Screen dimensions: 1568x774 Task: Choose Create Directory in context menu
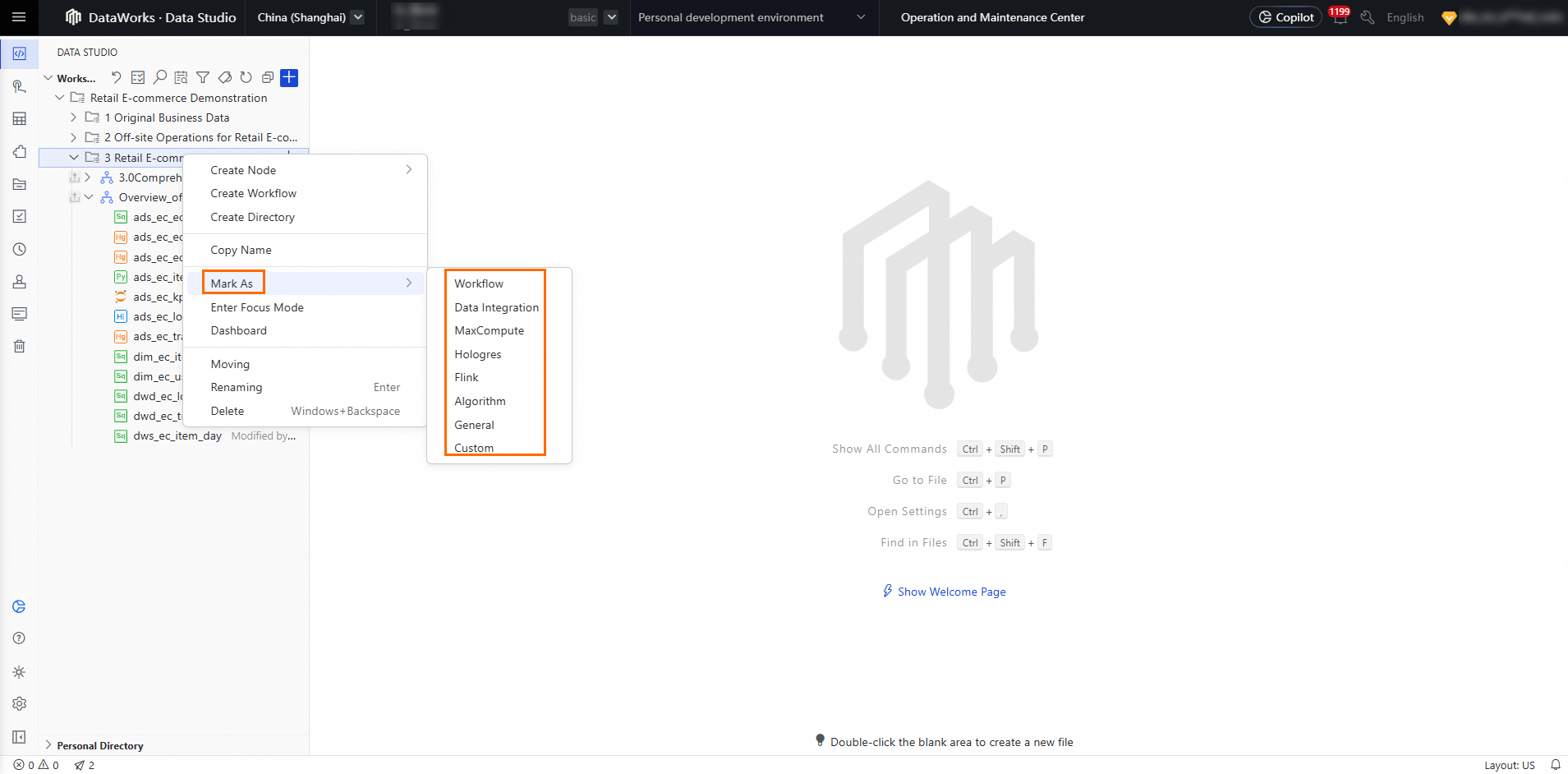306,217
